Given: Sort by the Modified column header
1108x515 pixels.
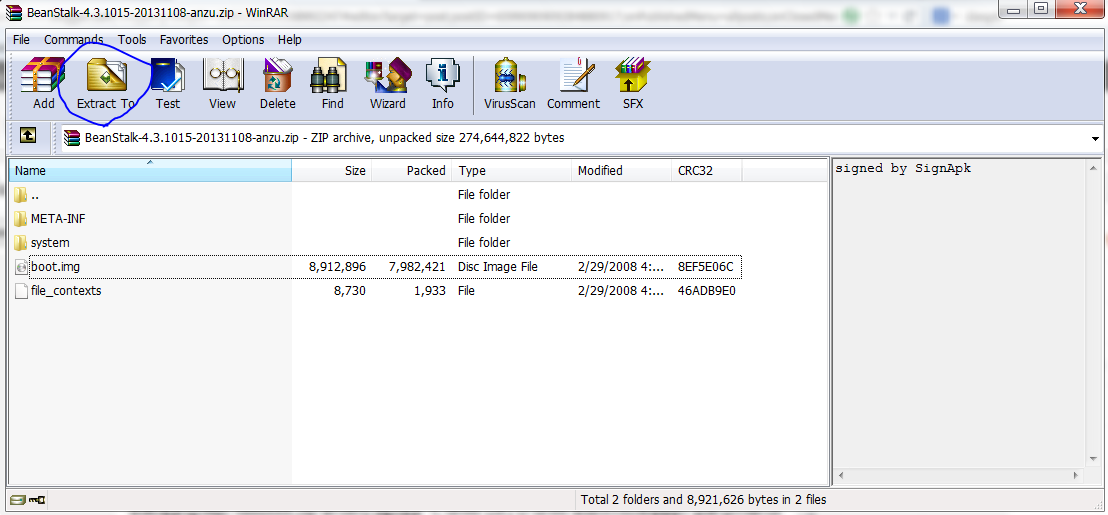Looking at the screenshot, I should [x=621, y=170].
